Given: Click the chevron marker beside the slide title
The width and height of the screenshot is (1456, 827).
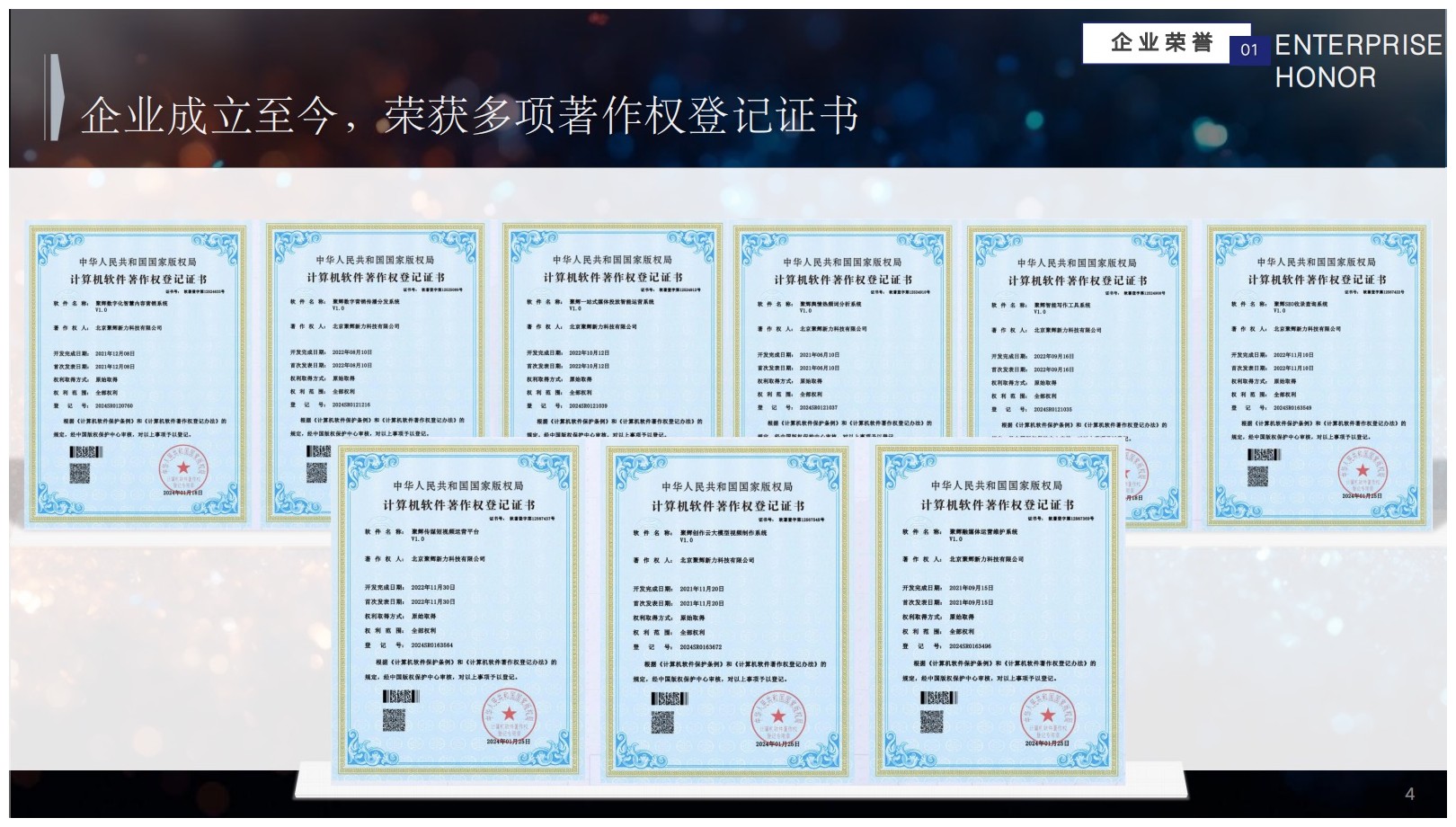Looking at the screenshot, I should coord(55,97).
